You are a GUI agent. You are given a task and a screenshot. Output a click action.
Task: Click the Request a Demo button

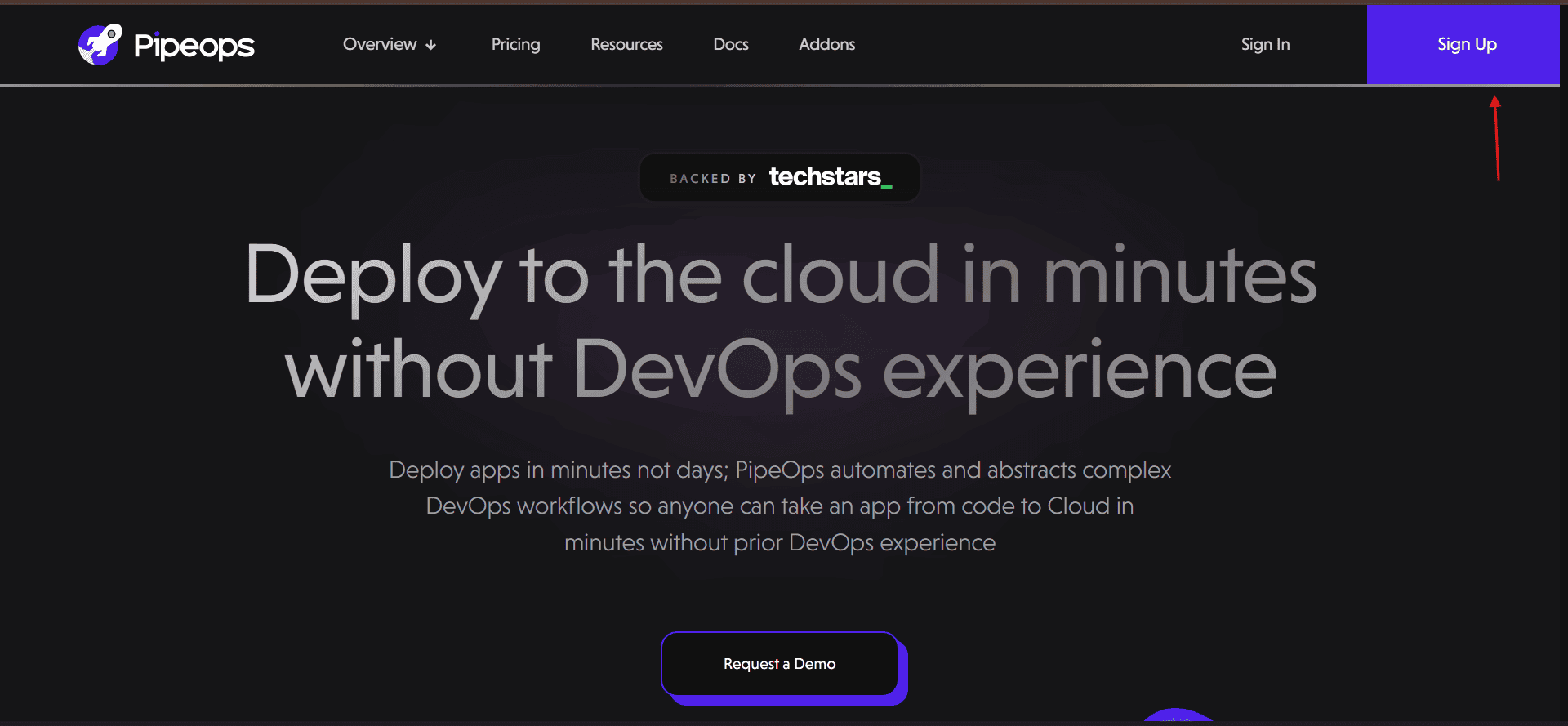(x=780, y=664)
